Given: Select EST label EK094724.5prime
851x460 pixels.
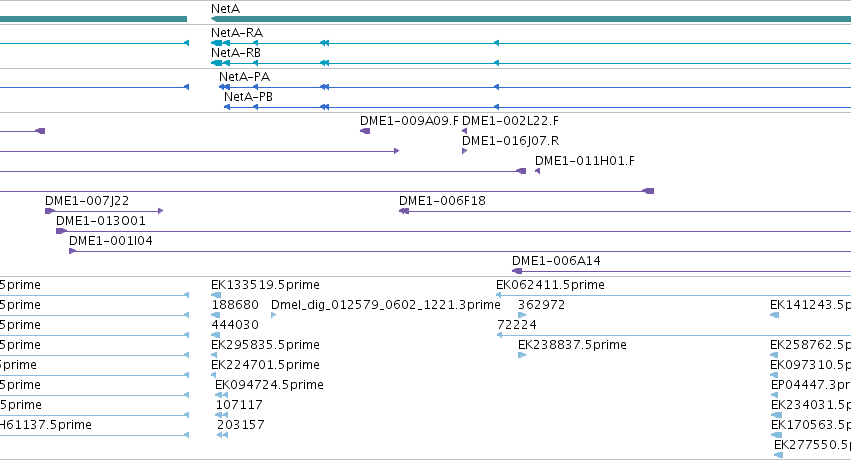Looking at the screenshot, I should [x=269, y=385].
